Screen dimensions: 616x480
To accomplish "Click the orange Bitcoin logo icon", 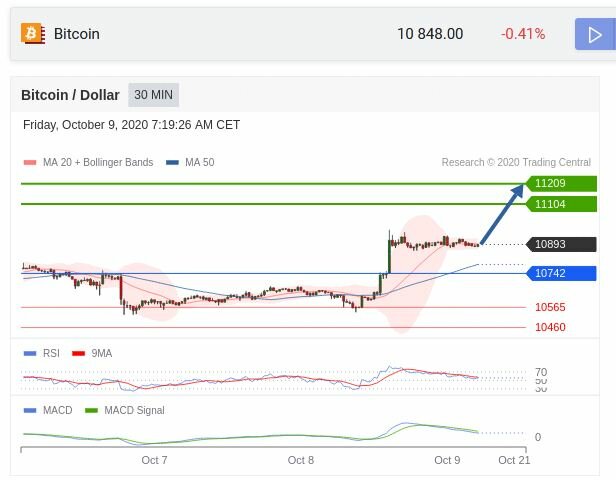I will 32,34.
